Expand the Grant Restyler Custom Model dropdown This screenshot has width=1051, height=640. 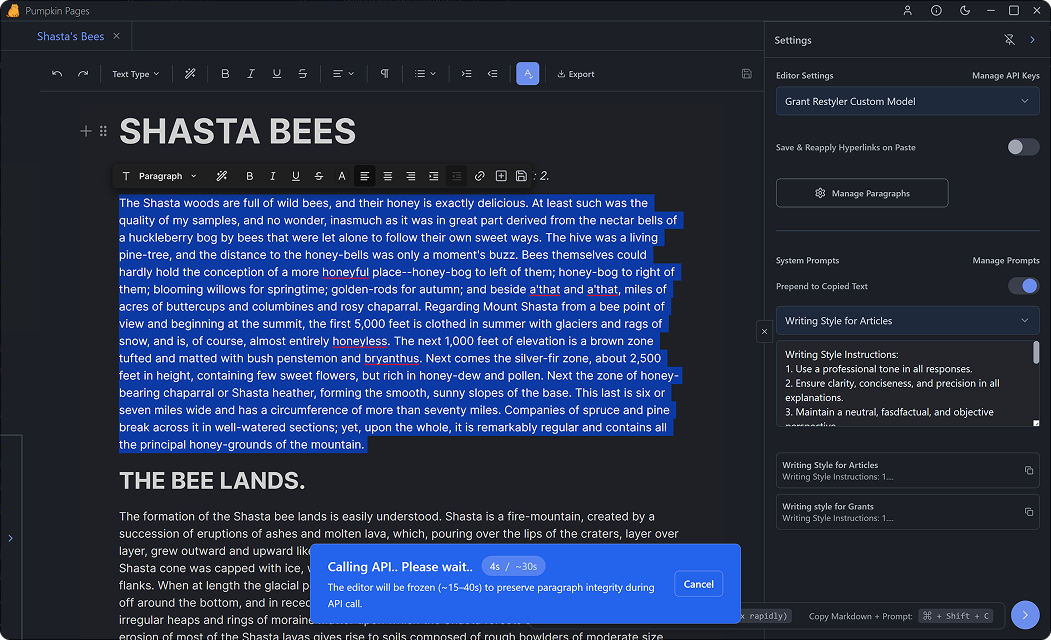[x=907, y=101]
